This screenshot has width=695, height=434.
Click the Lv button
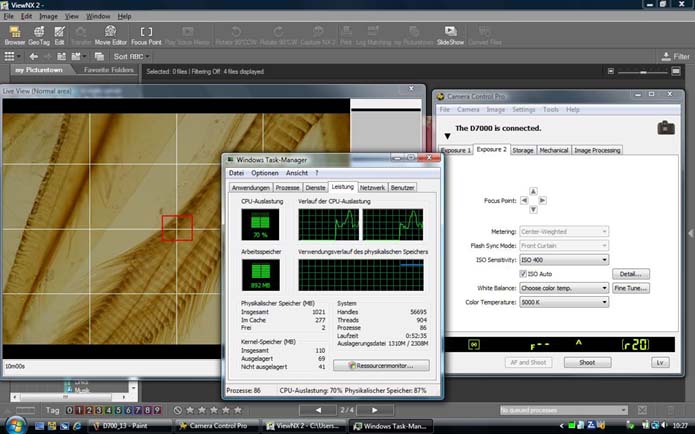[660, 363]
